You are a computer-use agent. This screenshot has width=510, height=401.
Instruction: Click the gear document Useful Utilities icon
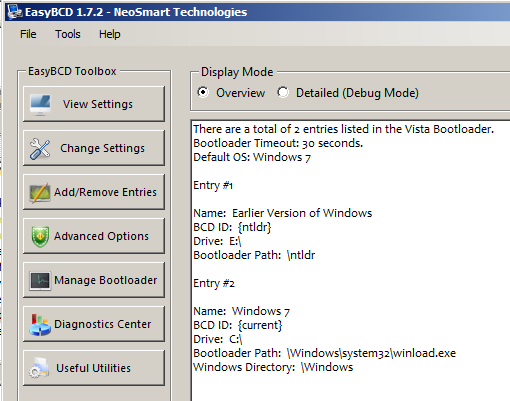pyautogui.click(x=39, y=368)
